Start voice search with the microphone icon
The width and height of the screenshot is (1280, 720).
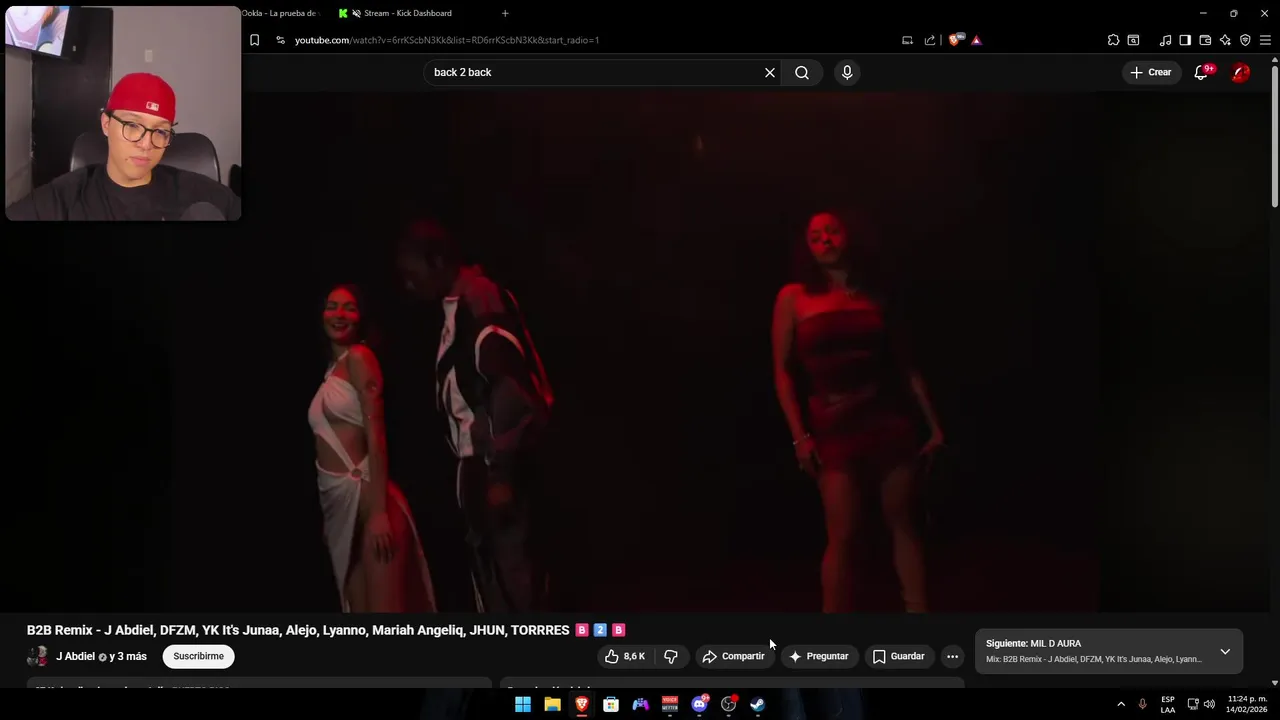847,72
